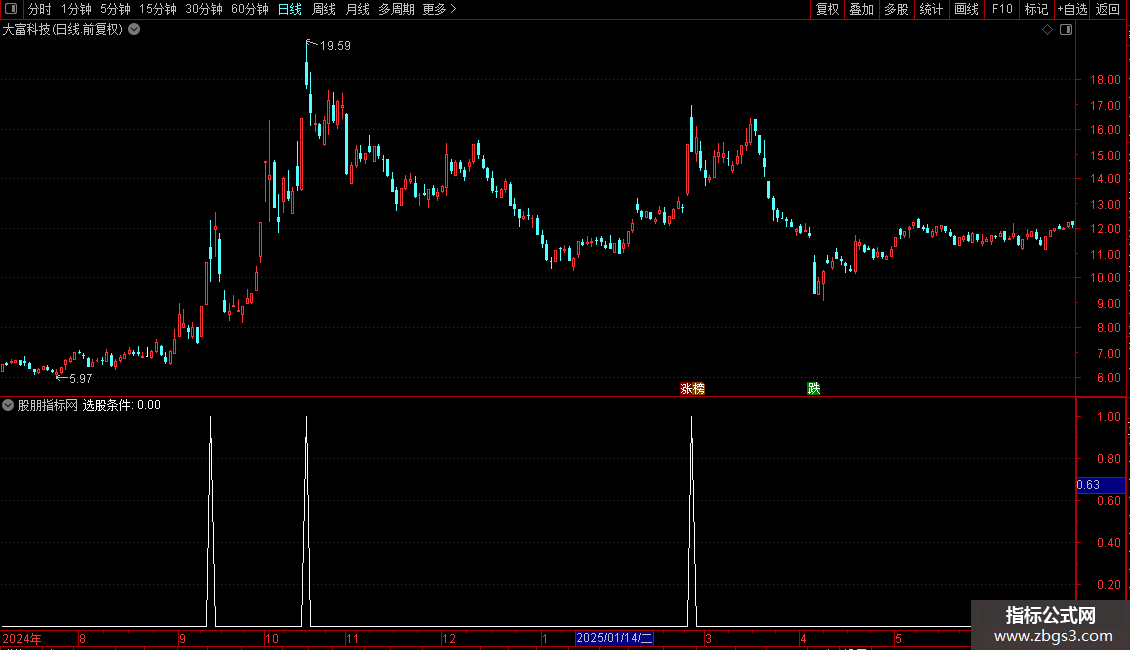This screenshot has width=1130, height=650.
Task: Toggle the side panel icon in chart header
Action: coord(1066,30)
